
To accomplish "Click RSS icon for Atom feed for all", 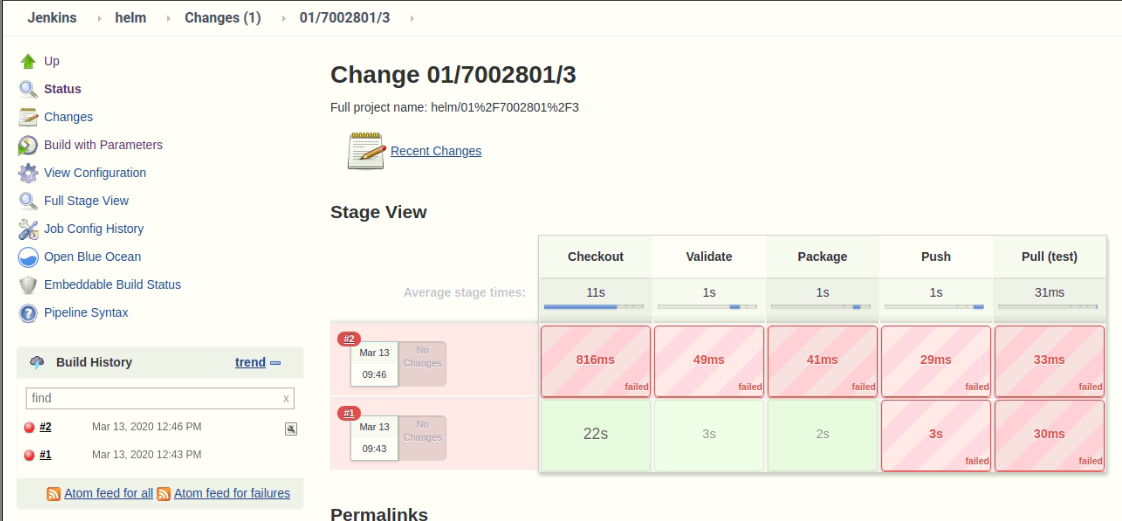I will (x=54, y=494).
